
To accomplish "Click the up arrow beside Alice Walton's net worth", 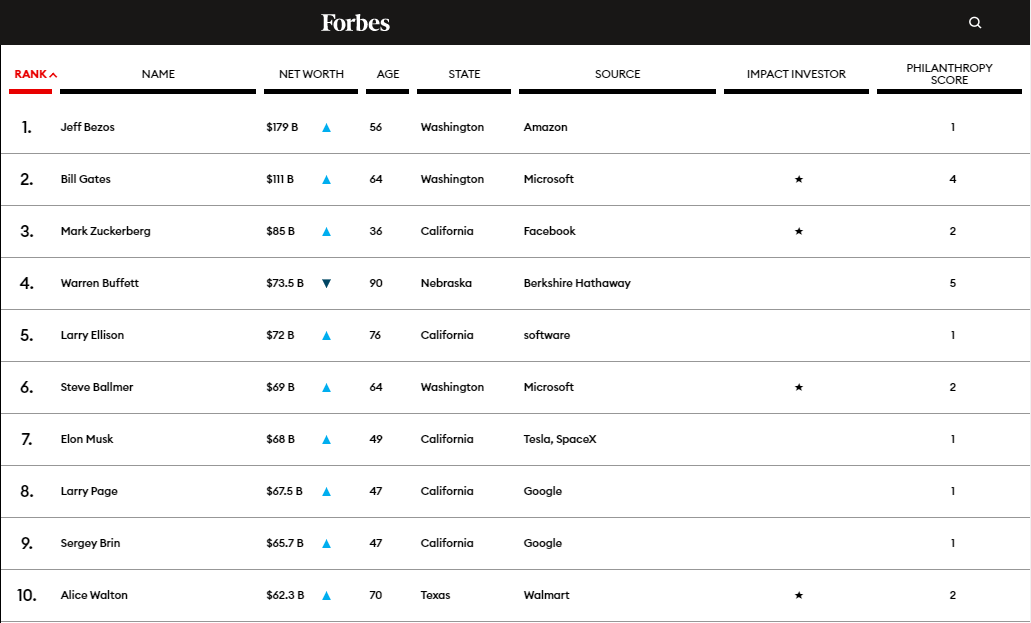I will click(326, 595).
